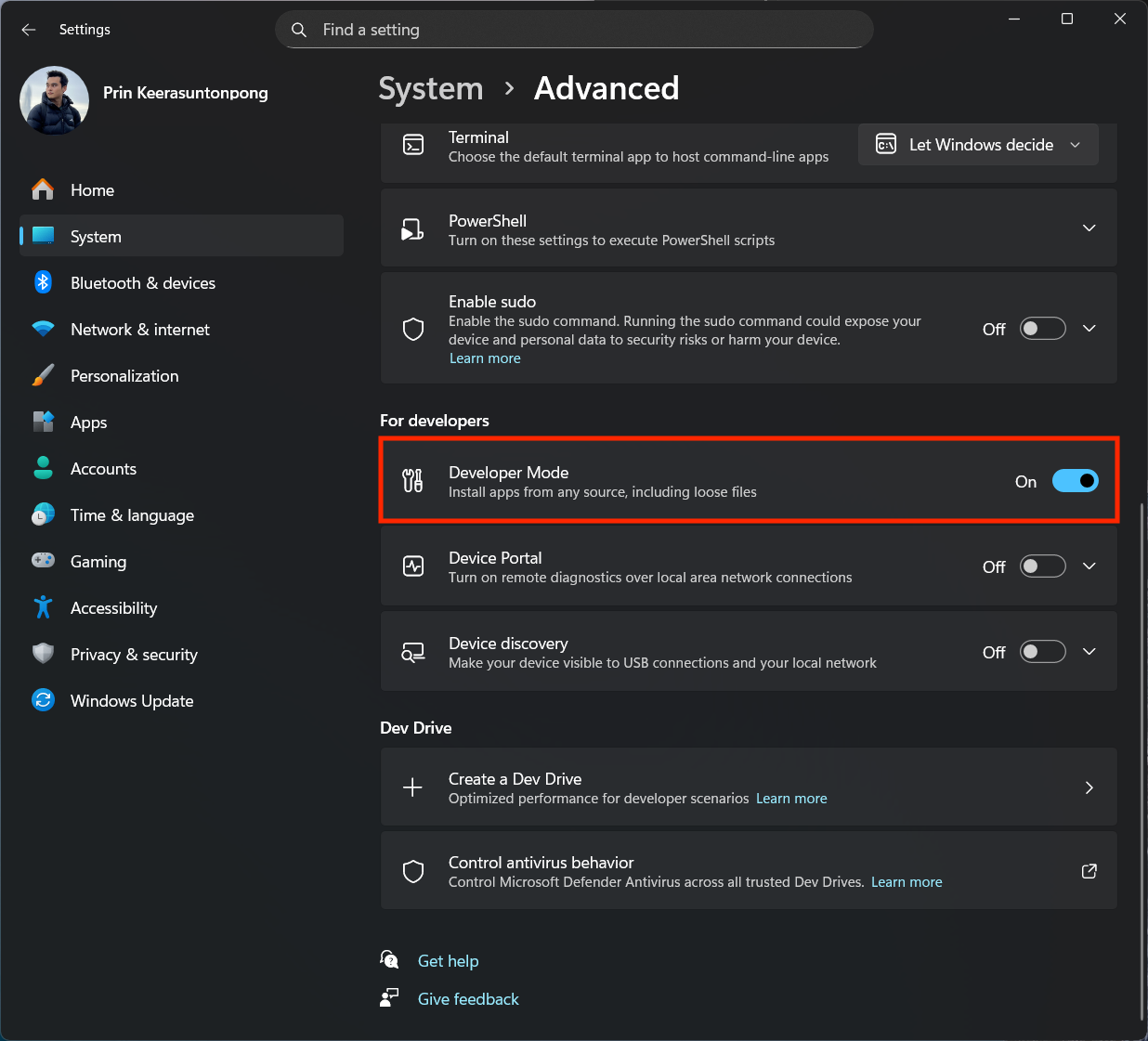Expand the Enable sudo options chevron
The width and height of the screenshot is (1148, 1041).
coord(1089,328)
